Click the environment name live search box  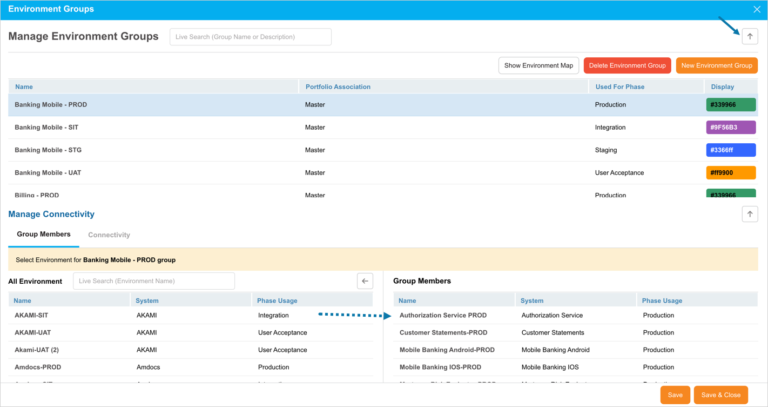[x=153, y=282]
